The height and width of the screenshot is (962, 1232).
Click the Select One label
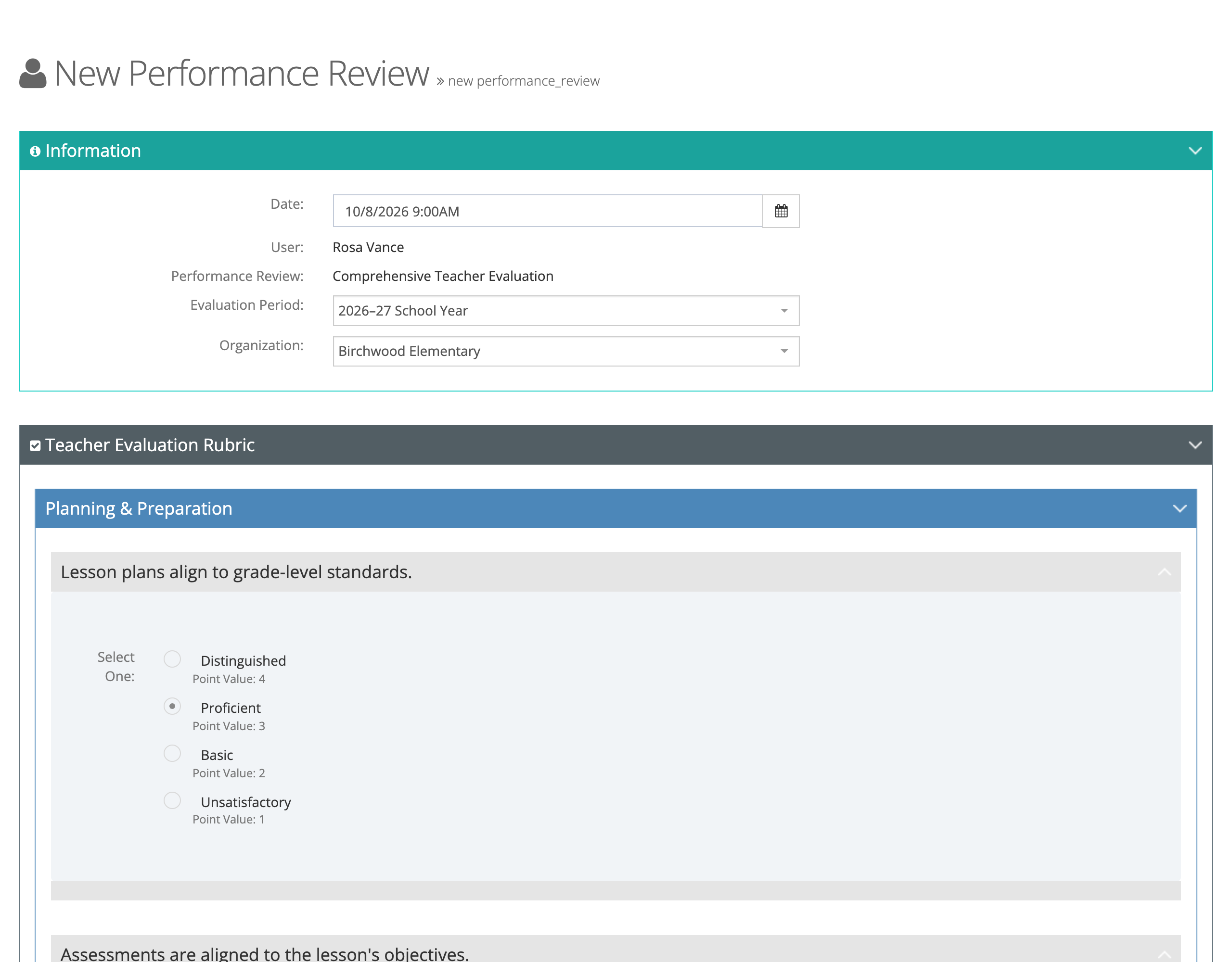(116, 667)
